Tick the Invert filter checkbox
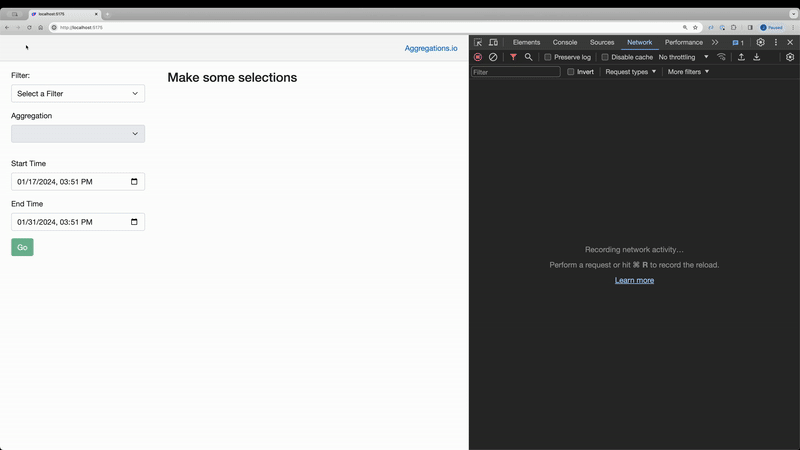 570,72
